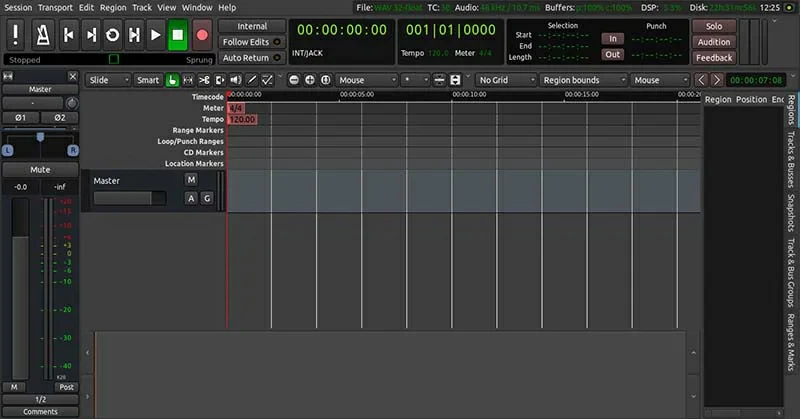Open the Internal sync source selector
The image size is (800, 419).
tap(252, 26)
